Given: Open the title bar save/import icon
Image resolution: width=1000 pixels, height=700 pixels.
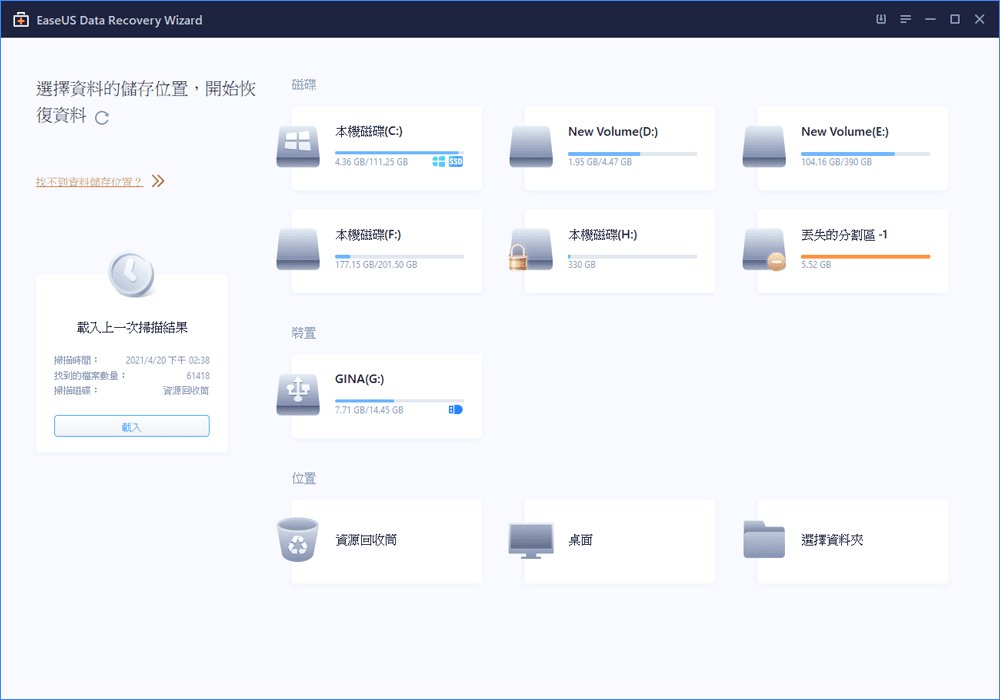Looking at the screenshot, I should pos(881,19).
